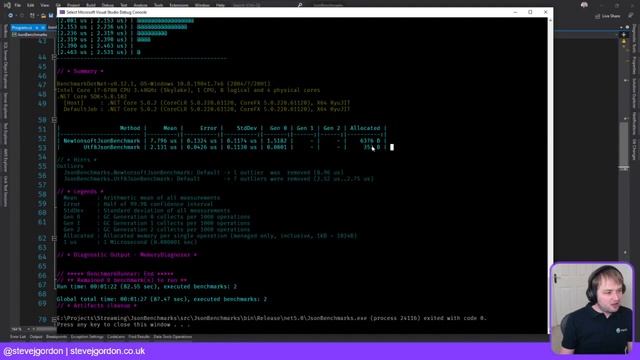Open the Data Tools Operations bottom tab

coord(173,337)
